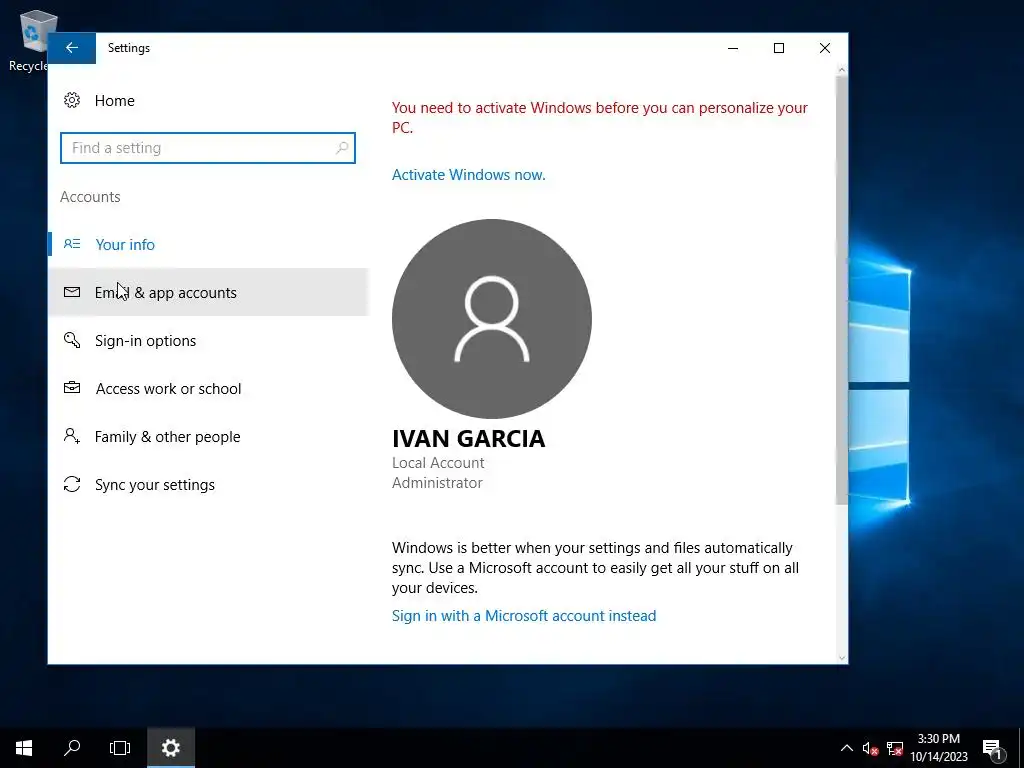Go back using the Settings back arrow
This screenshot has height=768, width=1024.
[x=72, y=48]
